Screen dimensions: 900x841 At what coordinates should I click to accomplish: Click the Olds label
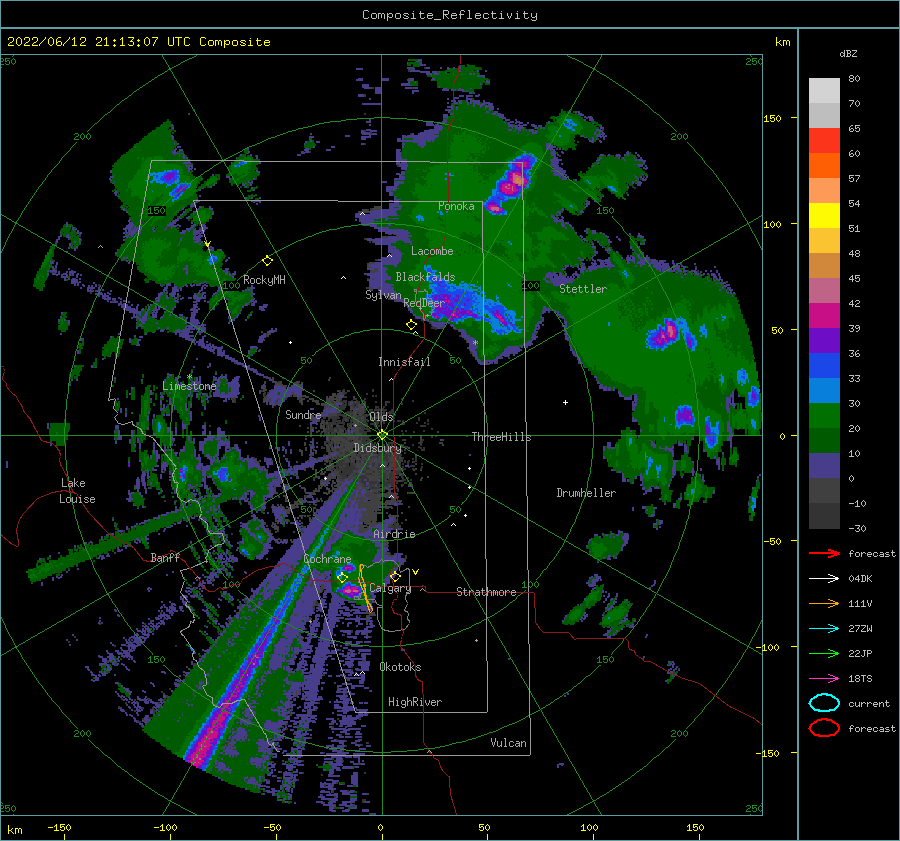(x=381, y=417)
